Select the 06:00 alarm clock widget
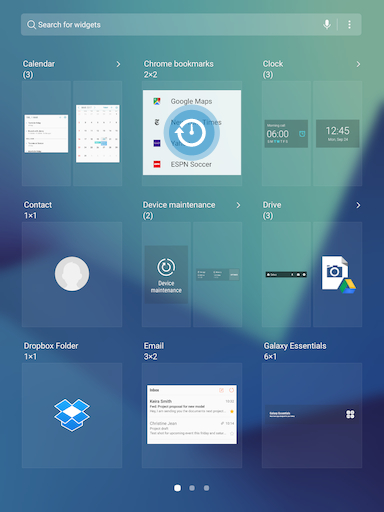 (x=286, y=134)
